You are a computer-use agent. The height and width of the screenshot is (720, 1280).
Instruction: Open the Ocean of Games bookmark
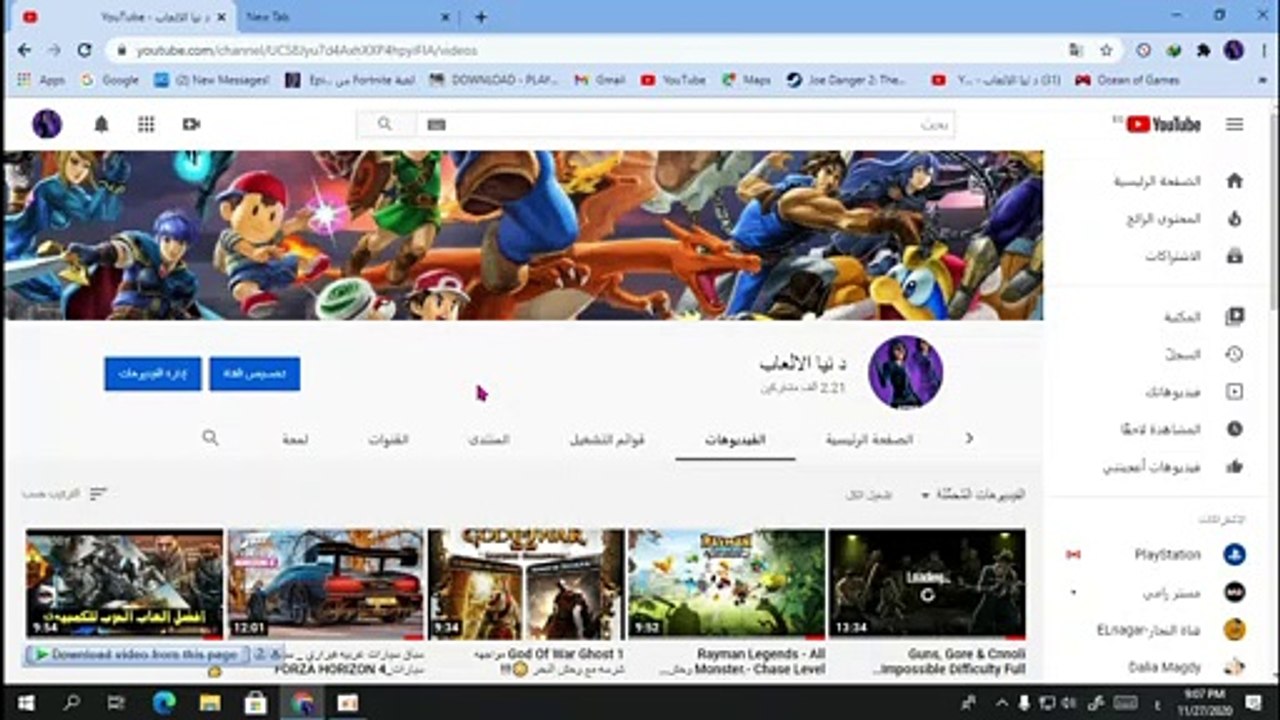click(1128, 80)
